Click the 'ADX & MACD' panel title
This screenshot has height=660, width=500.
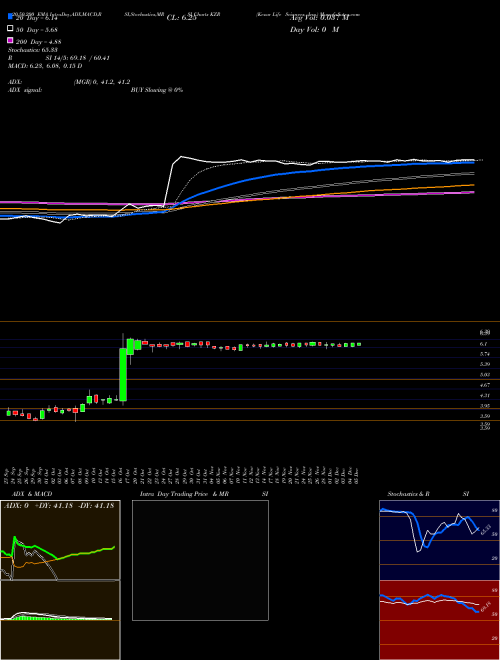(32, 494)
